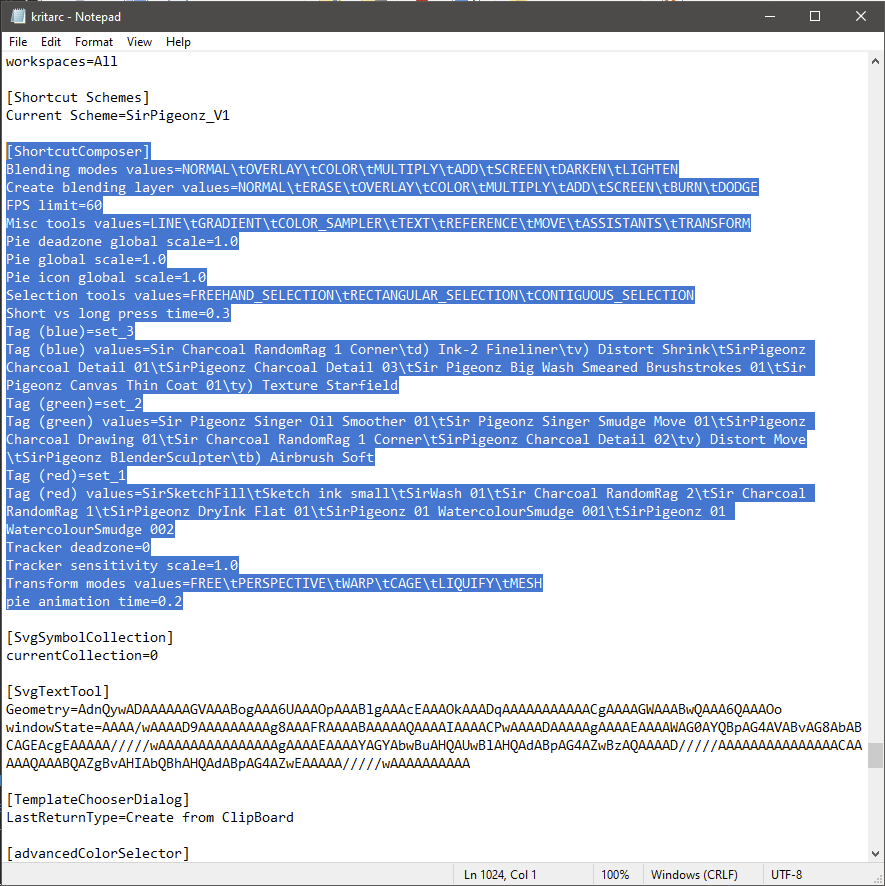Click the 'Create blending layer values' line
885x886 pixels.
tap(382, 188)
